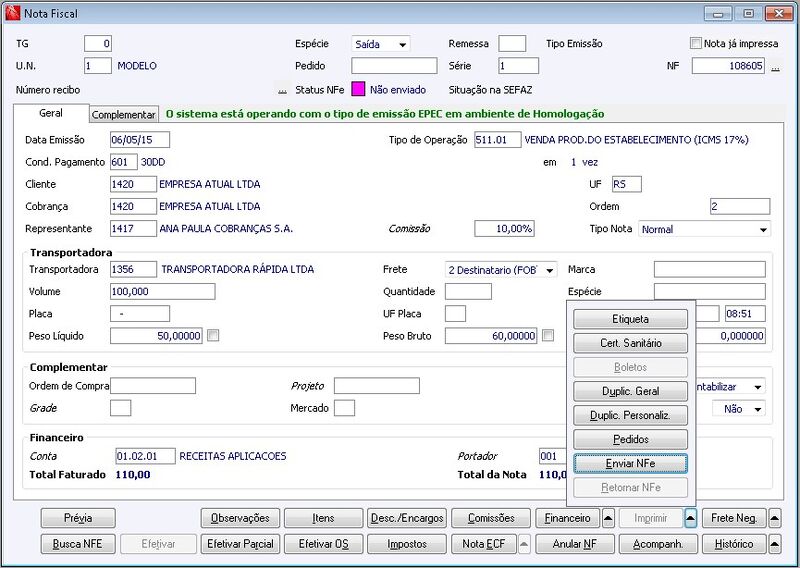Click the Acompanh. button
800x568 pixels.
658,545
